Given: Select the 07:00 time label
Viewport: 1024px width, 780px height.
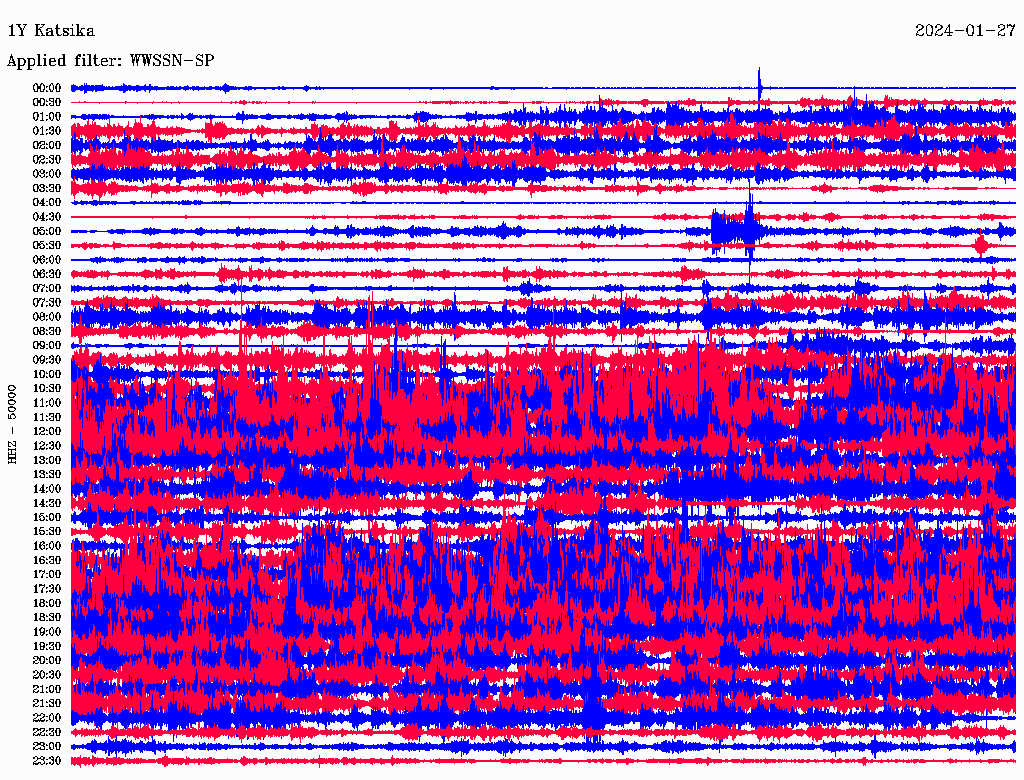Looking at the screenshot, I should (x=47, y=288).
